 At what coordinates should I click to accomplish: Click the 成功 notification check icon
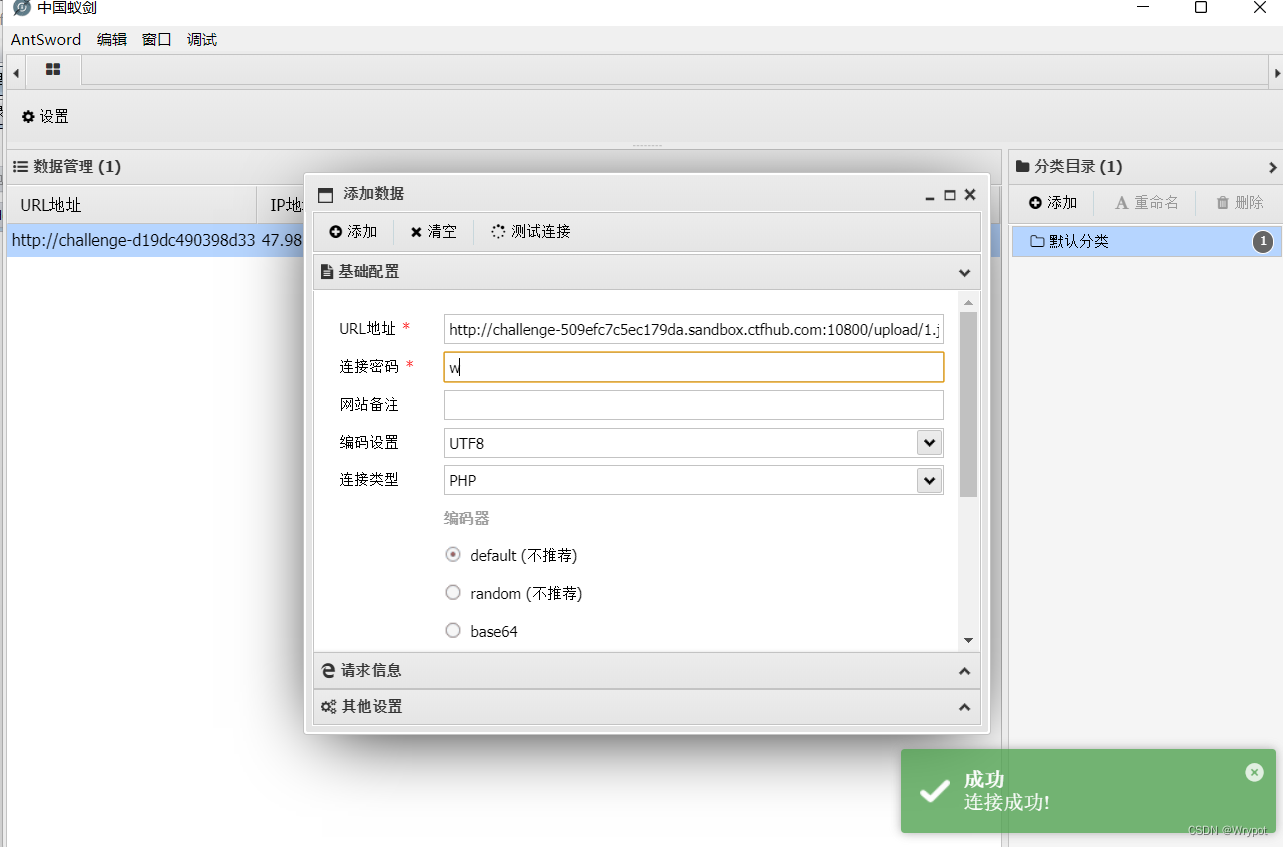point(935,791)
